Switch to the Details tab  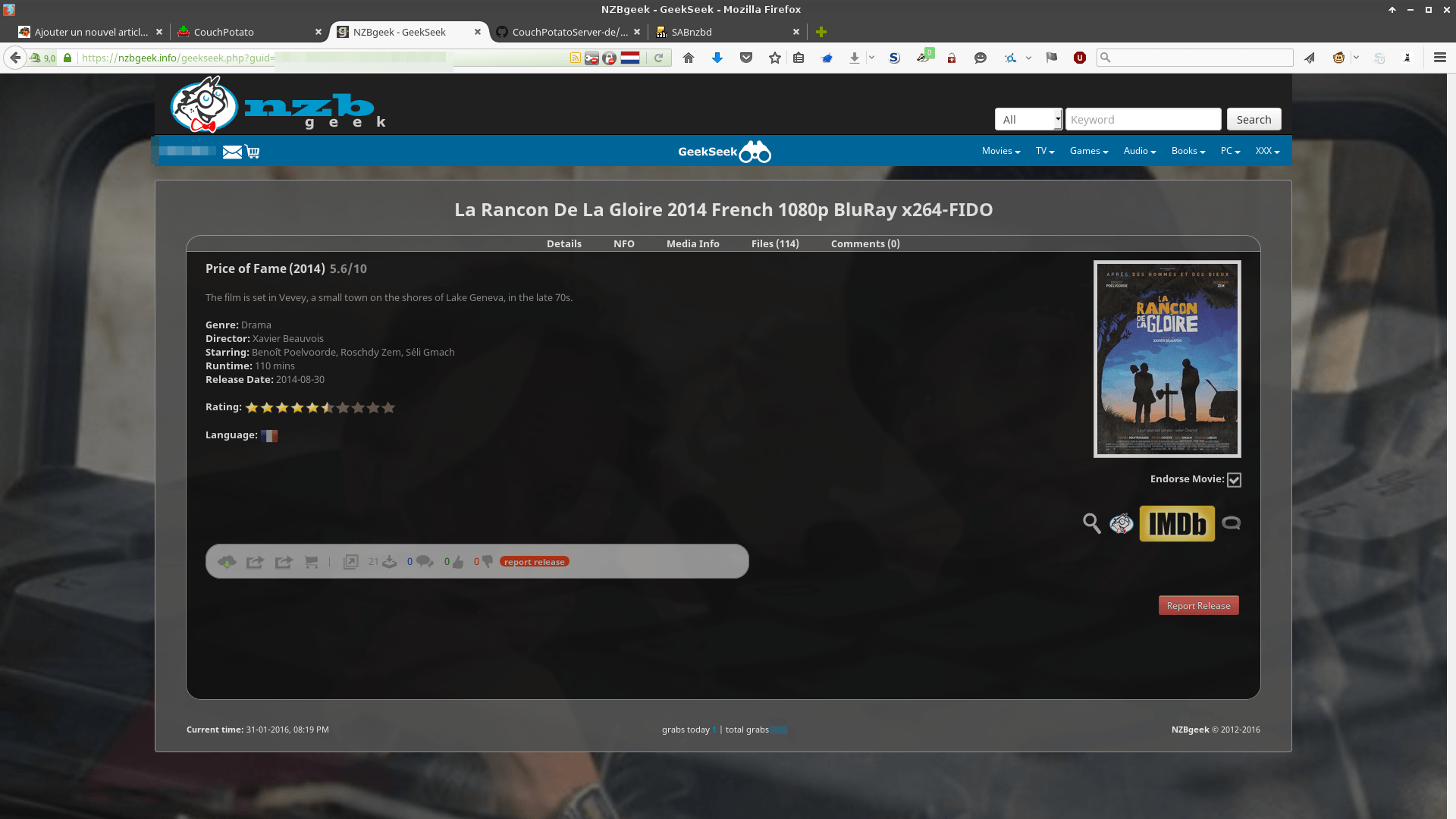click(564, 243)
